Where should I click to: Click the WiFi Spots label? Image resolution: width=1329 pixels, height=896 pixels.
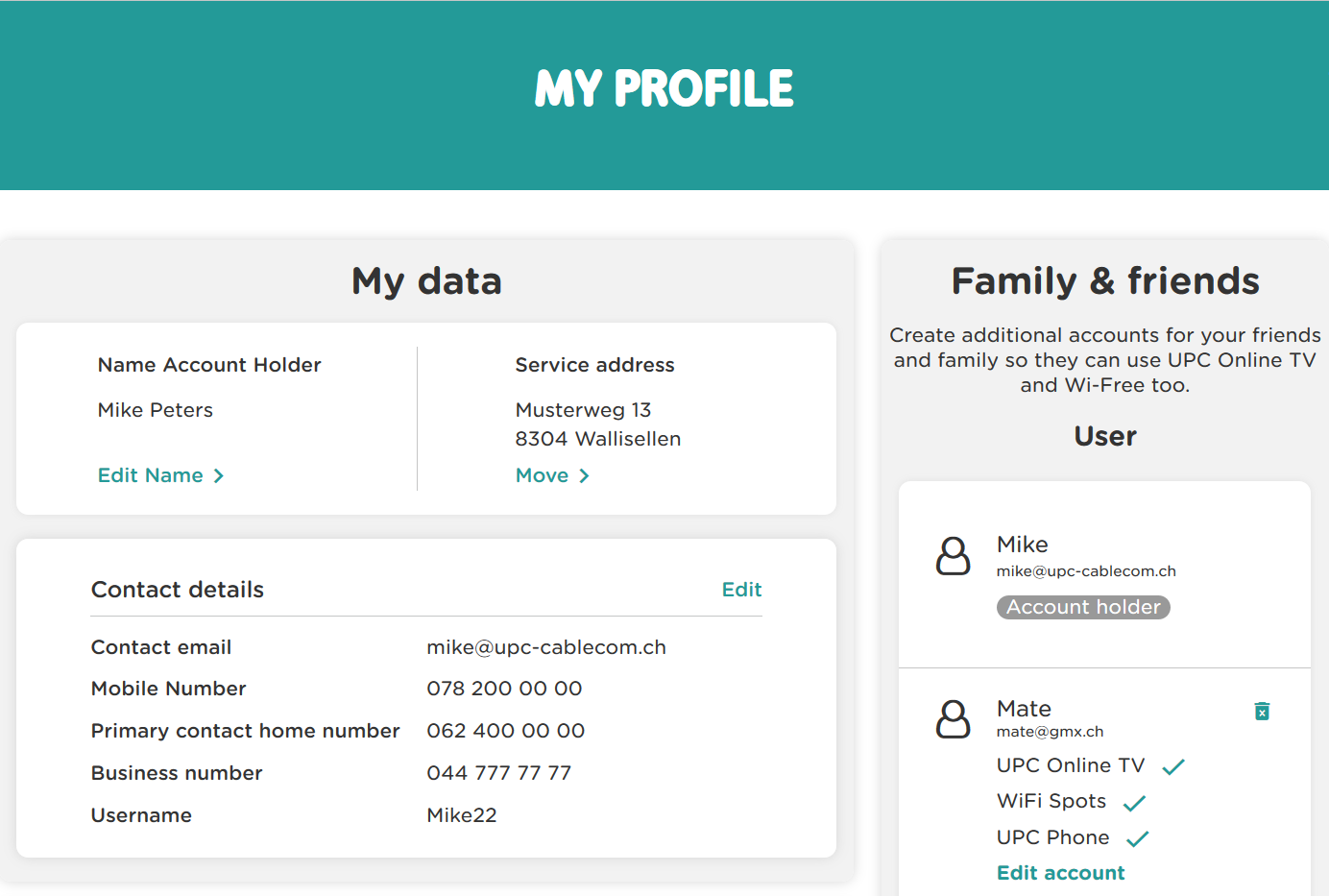point(1051,801)
